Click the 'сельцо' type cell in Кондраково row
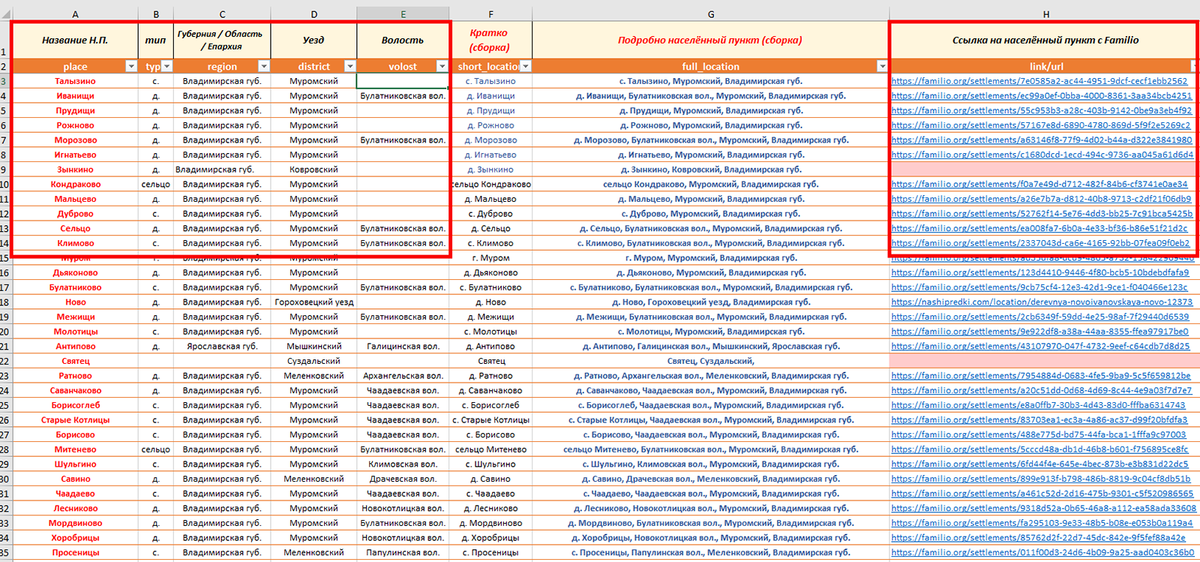 tap(156, 184)
